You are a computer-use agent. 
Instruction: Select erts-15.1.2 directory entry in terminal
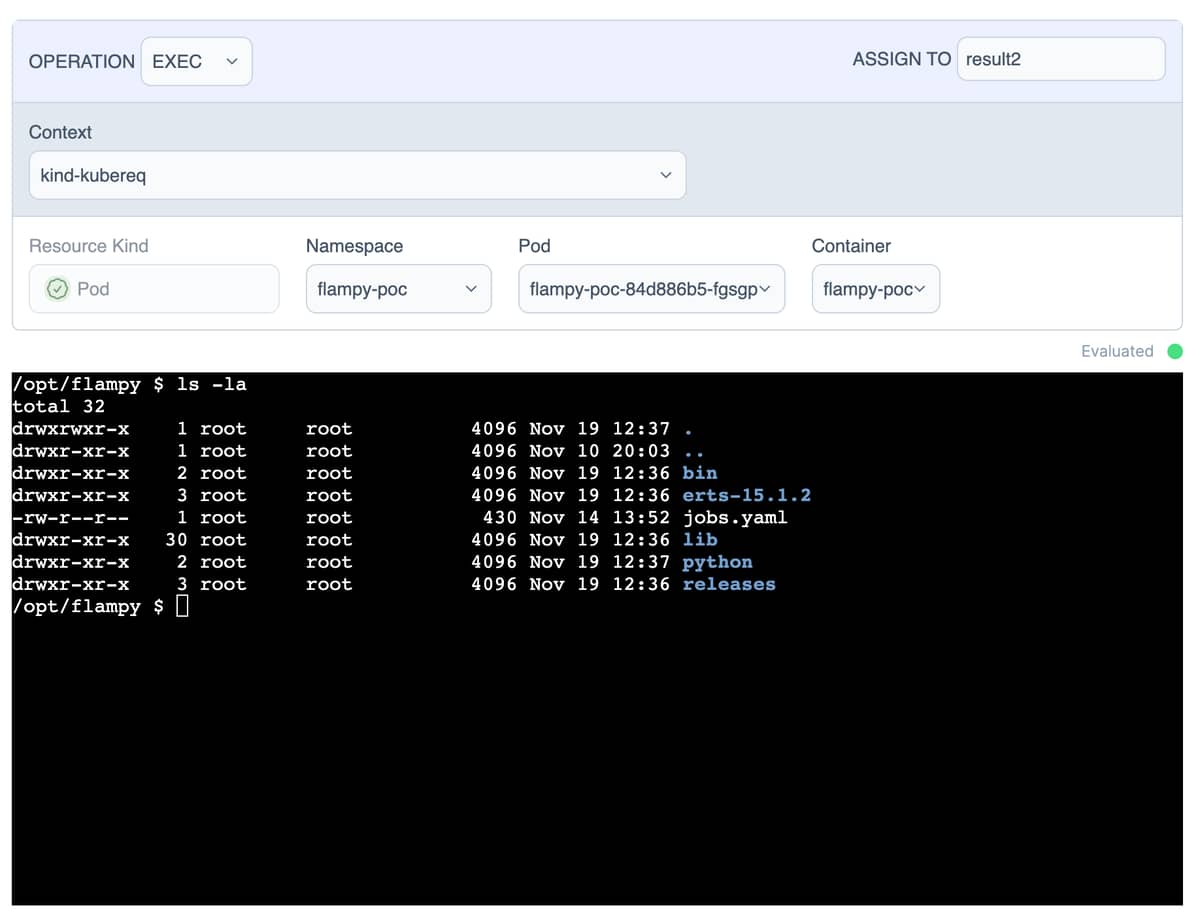pyautogui.click(x=746, y=495)
